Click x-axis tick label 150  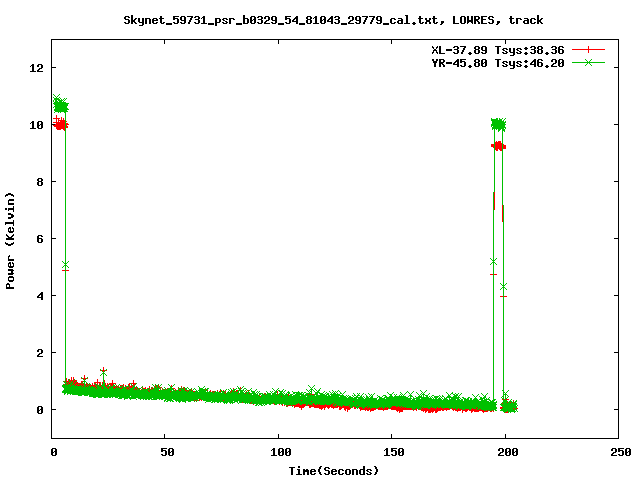[x=394, y=452]
